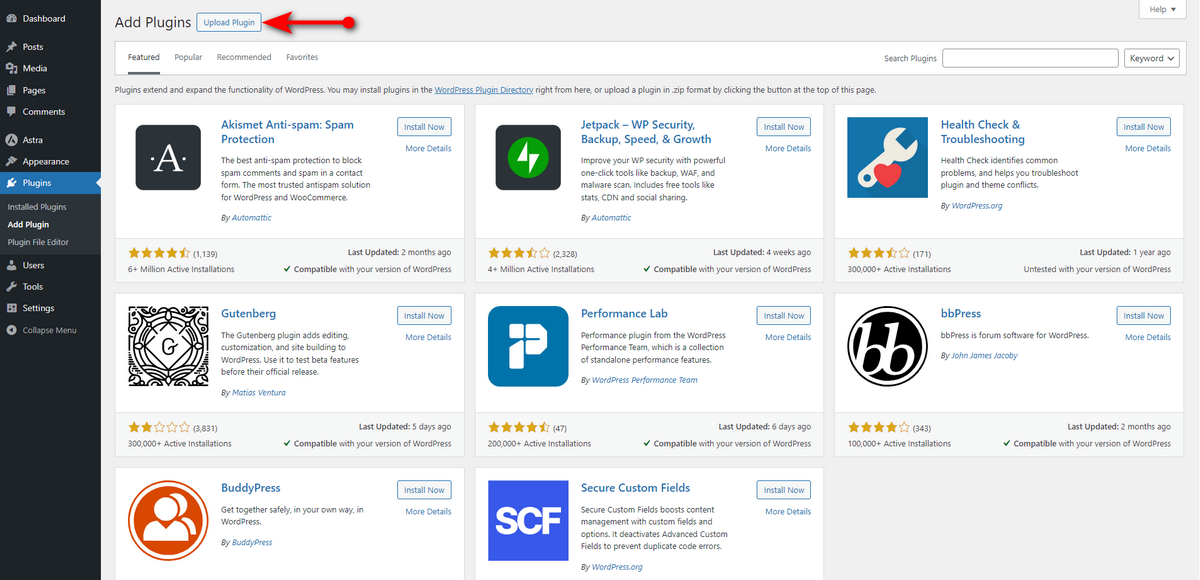Open the Help dropdown tab

tap(1163, 9)
